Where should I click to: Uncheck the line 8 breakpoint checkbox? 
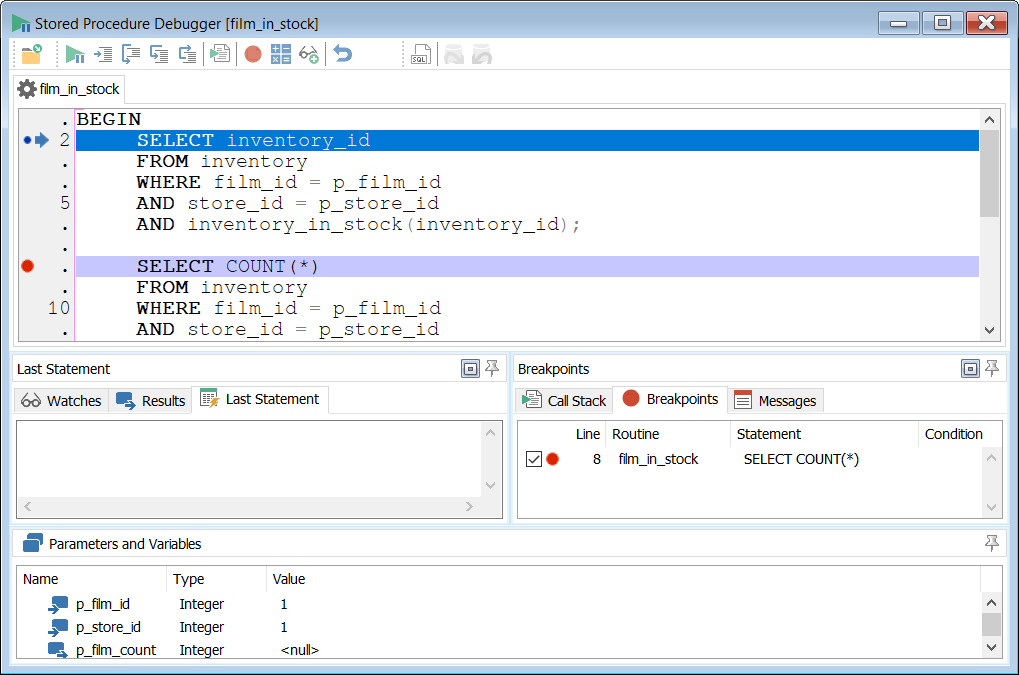(x=533, y=459)
